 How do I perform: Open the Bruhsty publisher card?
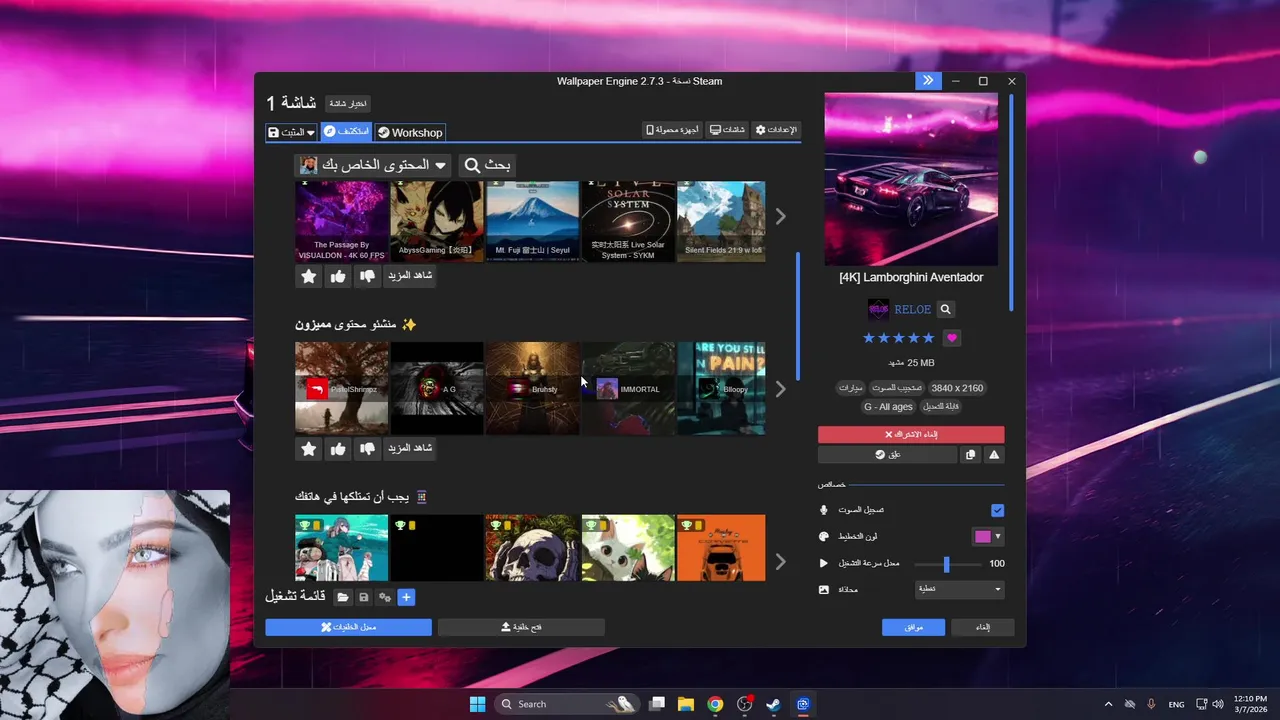coord(532,389)
